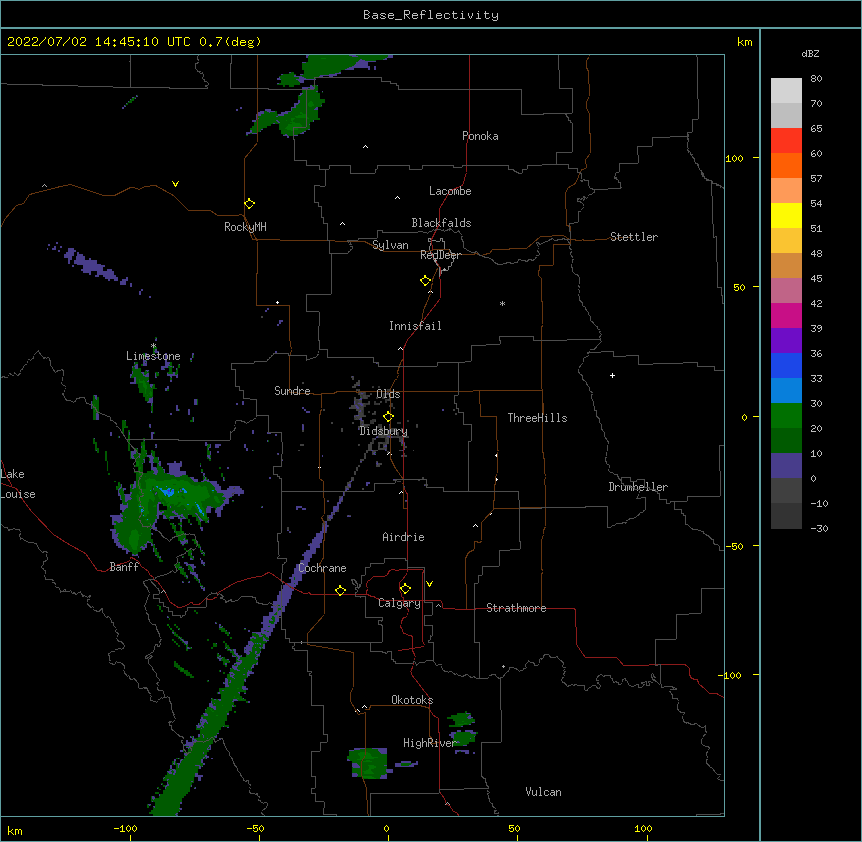
Task: Click the Innisfail town label
Action: coord(415,326)
